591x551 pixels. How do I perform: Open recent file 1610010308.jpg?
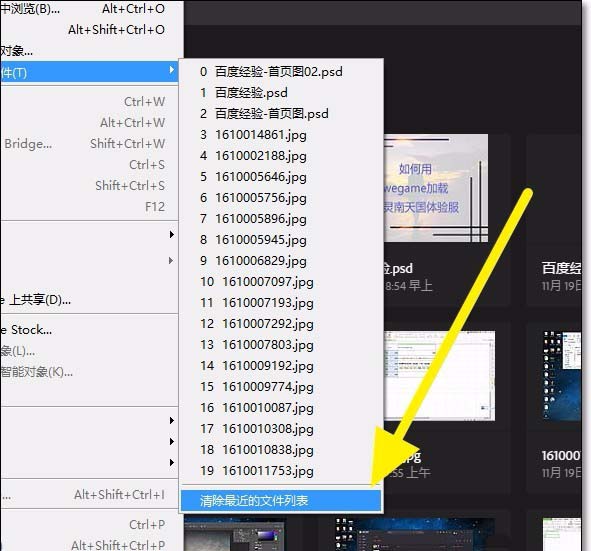[x=281, y=429]
